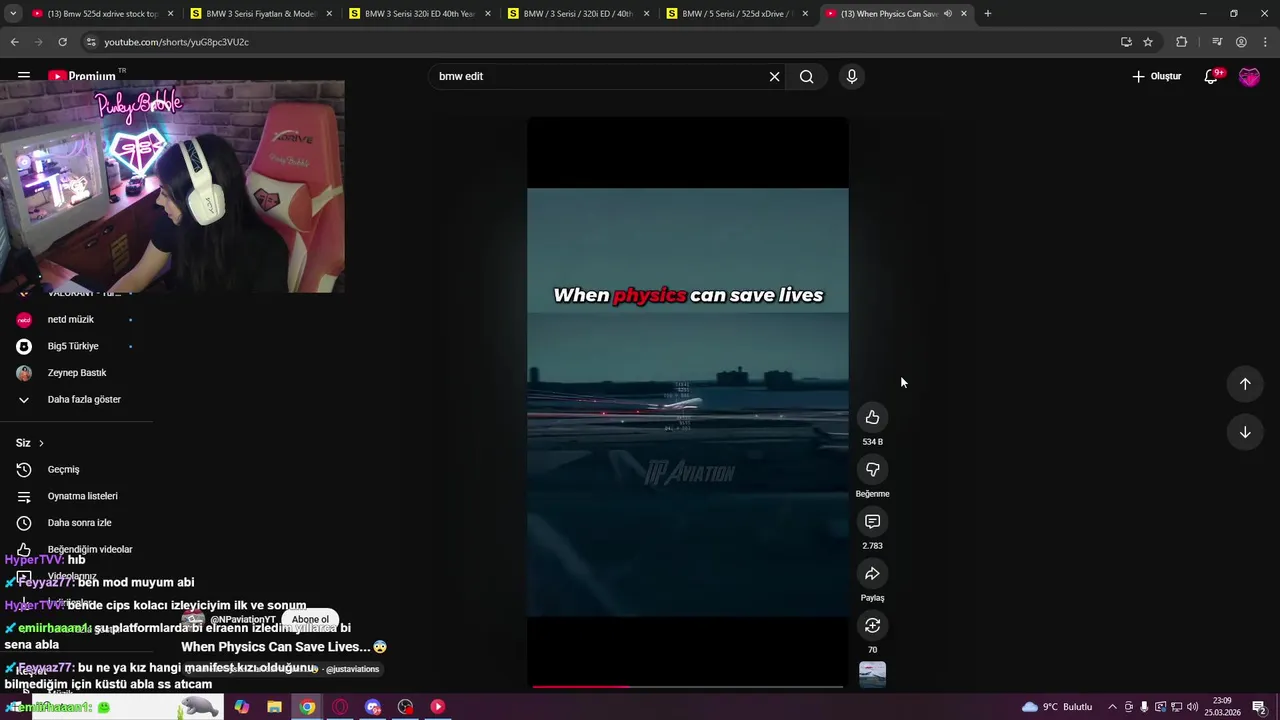Run search with magnifier button
1280x720 pixels.
807,77
